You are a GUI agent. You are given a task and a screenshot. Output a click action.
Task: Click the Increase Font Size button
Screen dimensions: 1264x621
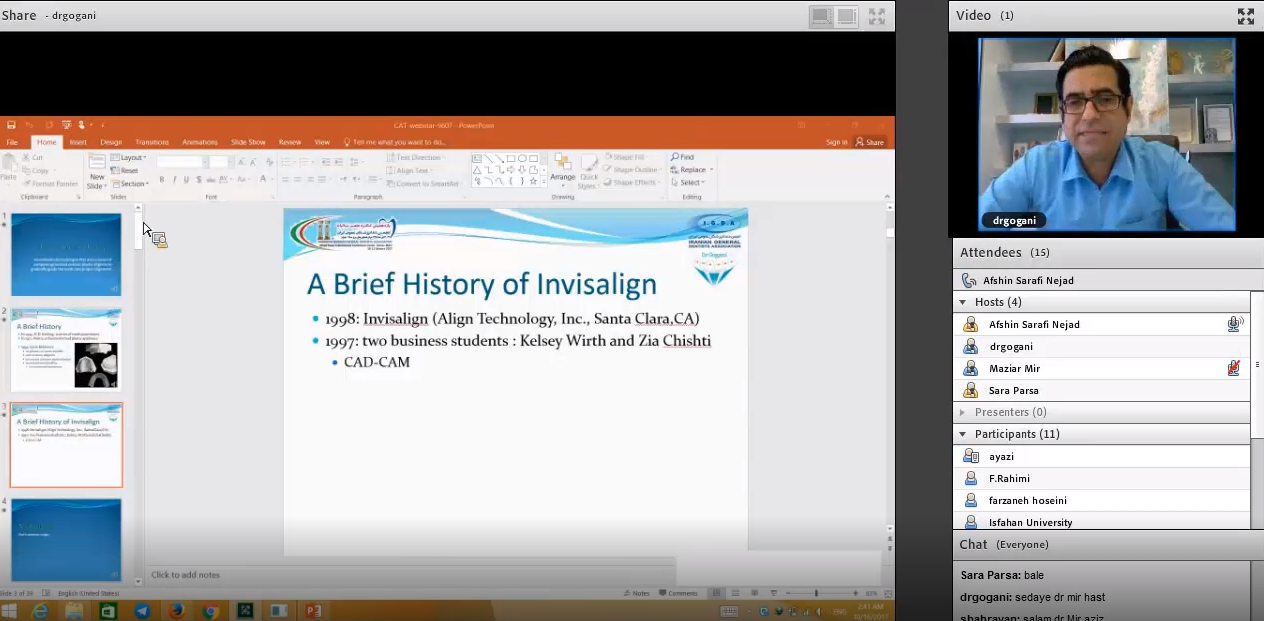[244, 162]
